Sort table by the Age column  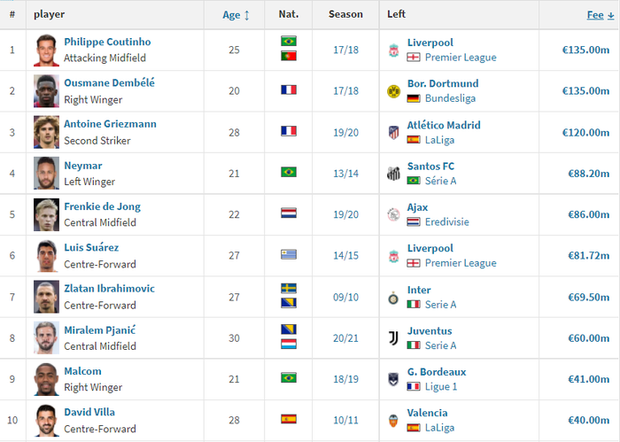[232, 15]
